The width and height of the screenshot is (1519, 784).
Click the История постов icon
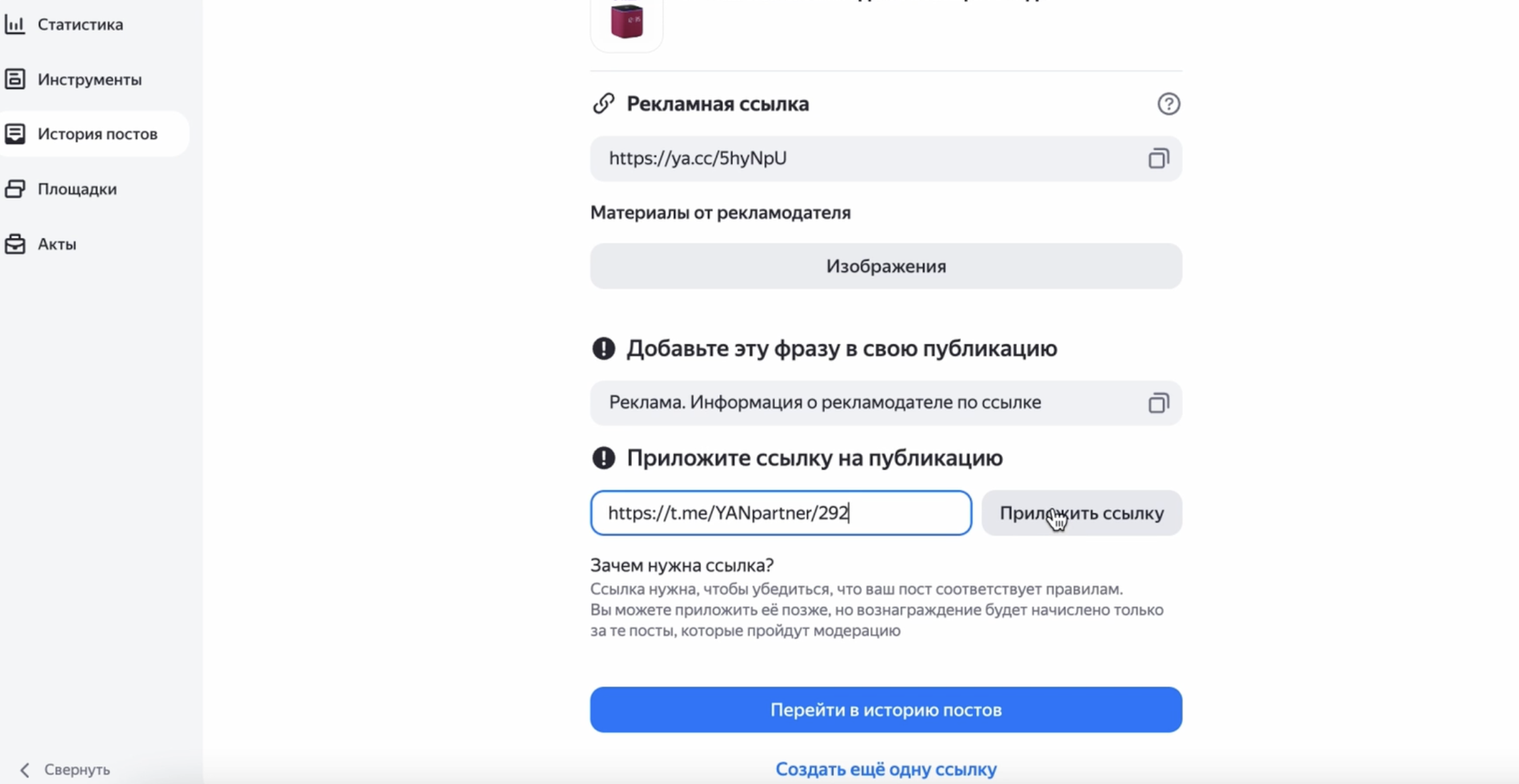(15, 134)
